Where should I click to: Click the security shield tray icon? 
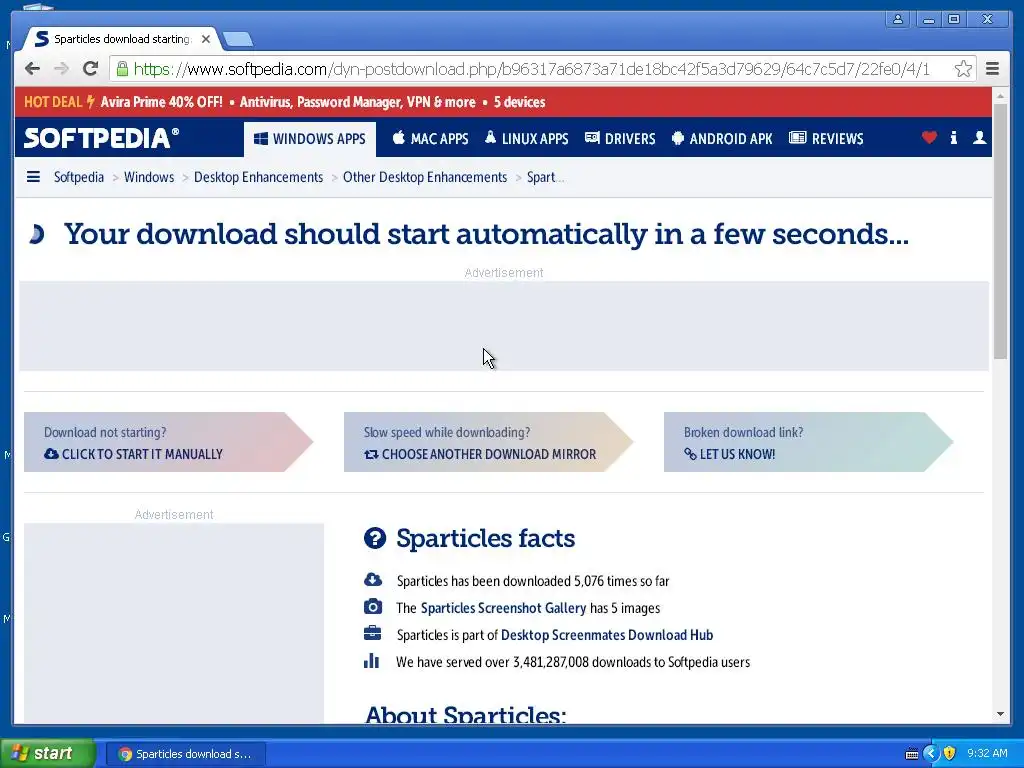949,754
